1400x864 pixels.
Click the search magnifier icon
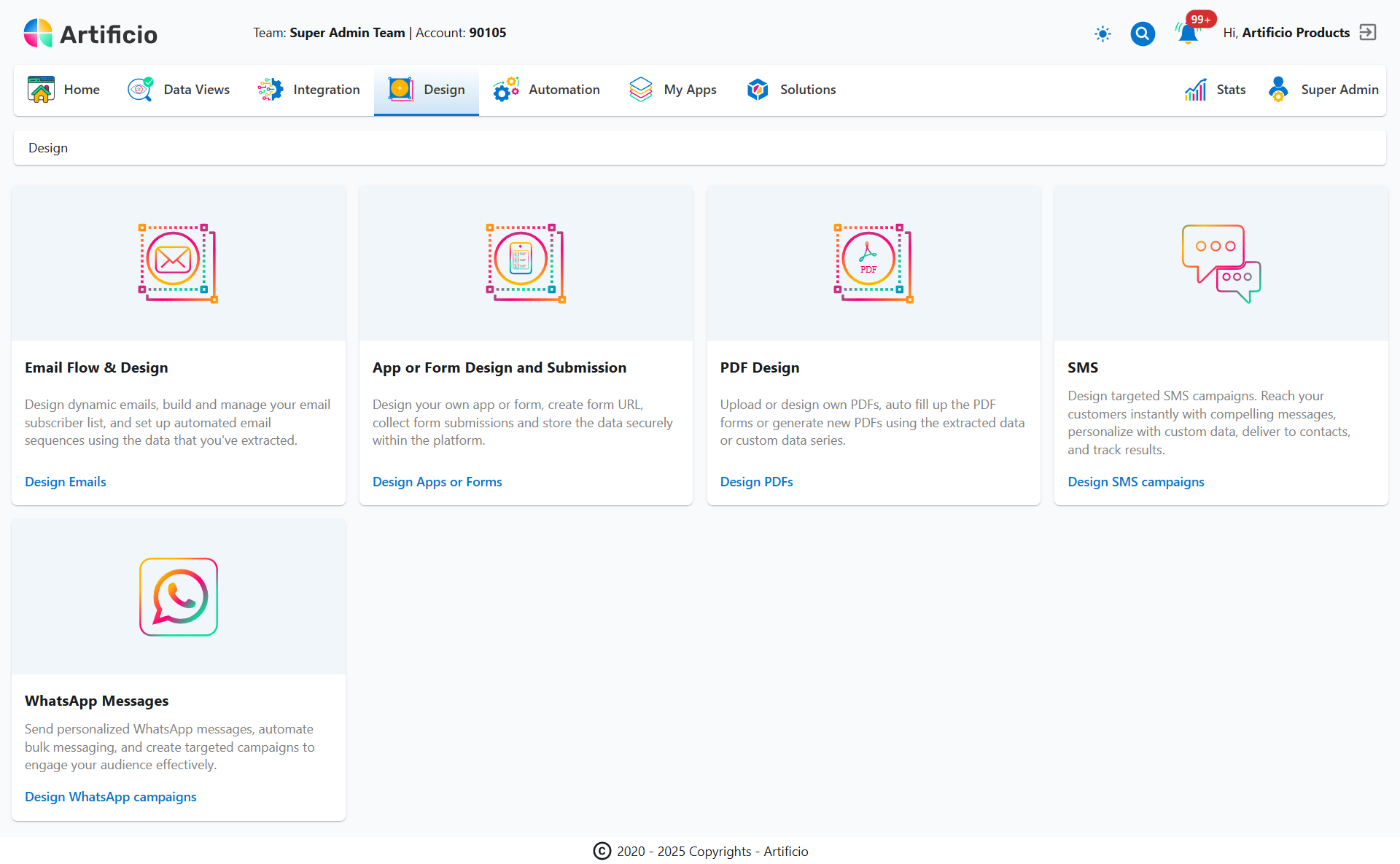pyautogui.click(x=1143, y=34)
